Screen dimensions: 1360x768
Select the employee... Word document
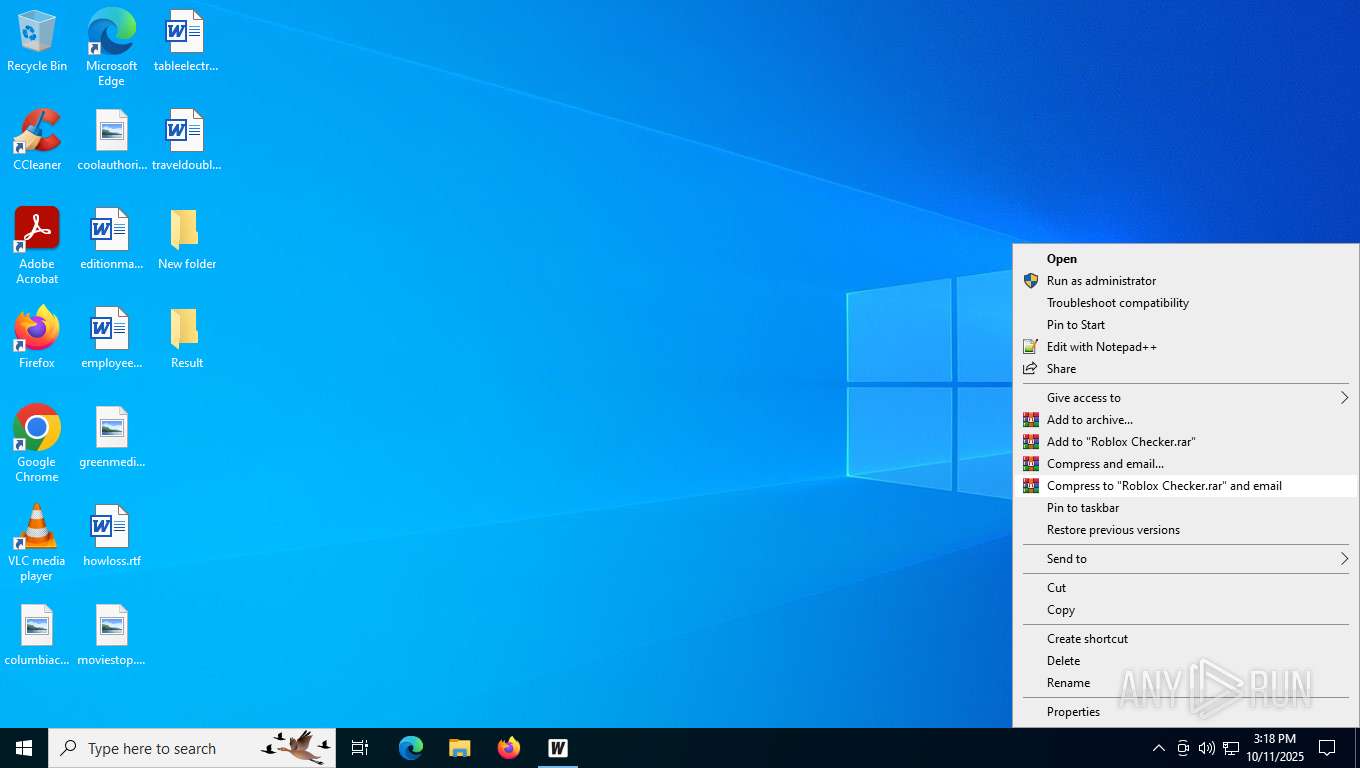click(x=112, y=339)
